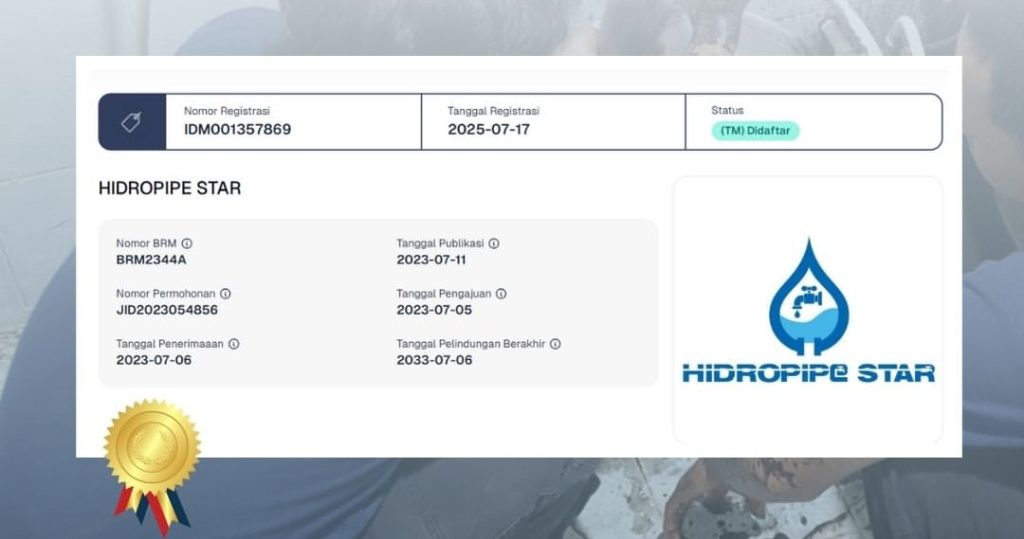Select application number JID2023054856

pyautogui.click(x=167, y=310)
